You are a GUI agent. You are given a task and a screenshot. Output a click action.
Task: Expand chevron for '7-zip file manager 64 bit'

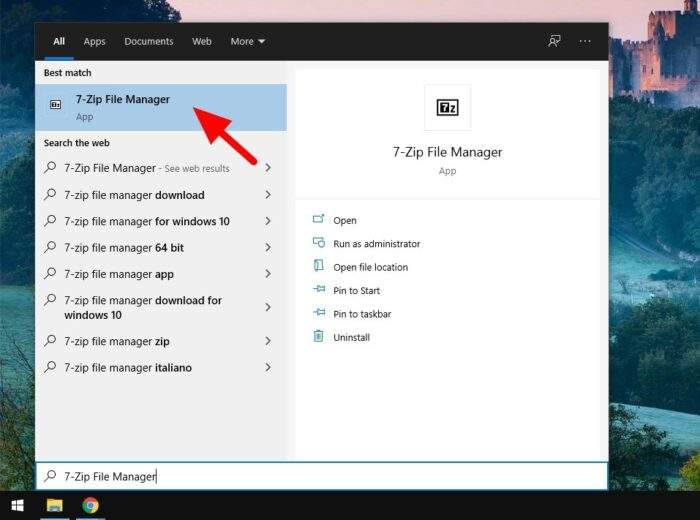point(268,247)
